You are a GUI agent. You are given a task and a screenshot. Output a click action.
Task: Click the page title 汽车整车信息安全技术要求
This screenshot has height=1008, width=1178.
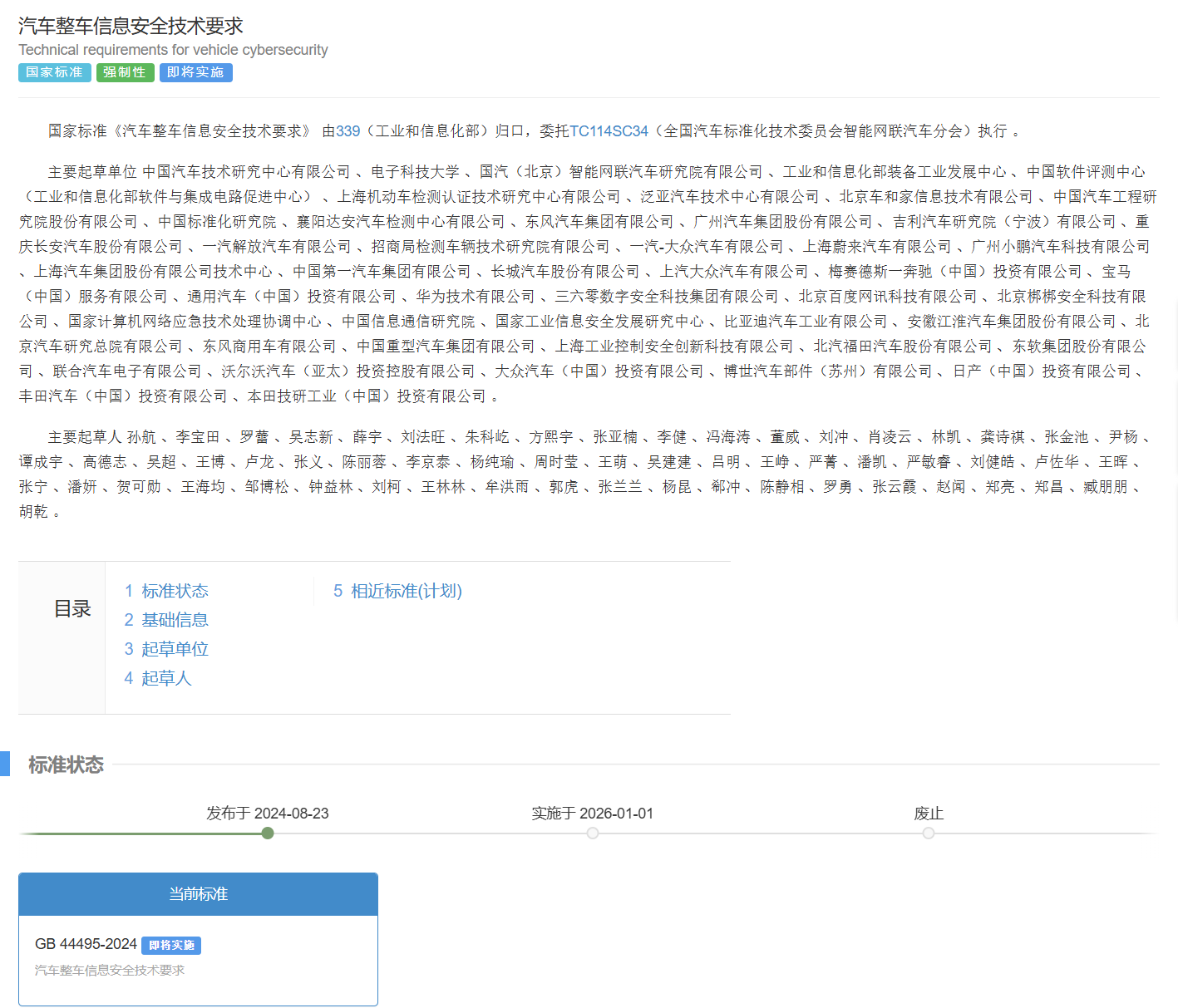point(131,26)
